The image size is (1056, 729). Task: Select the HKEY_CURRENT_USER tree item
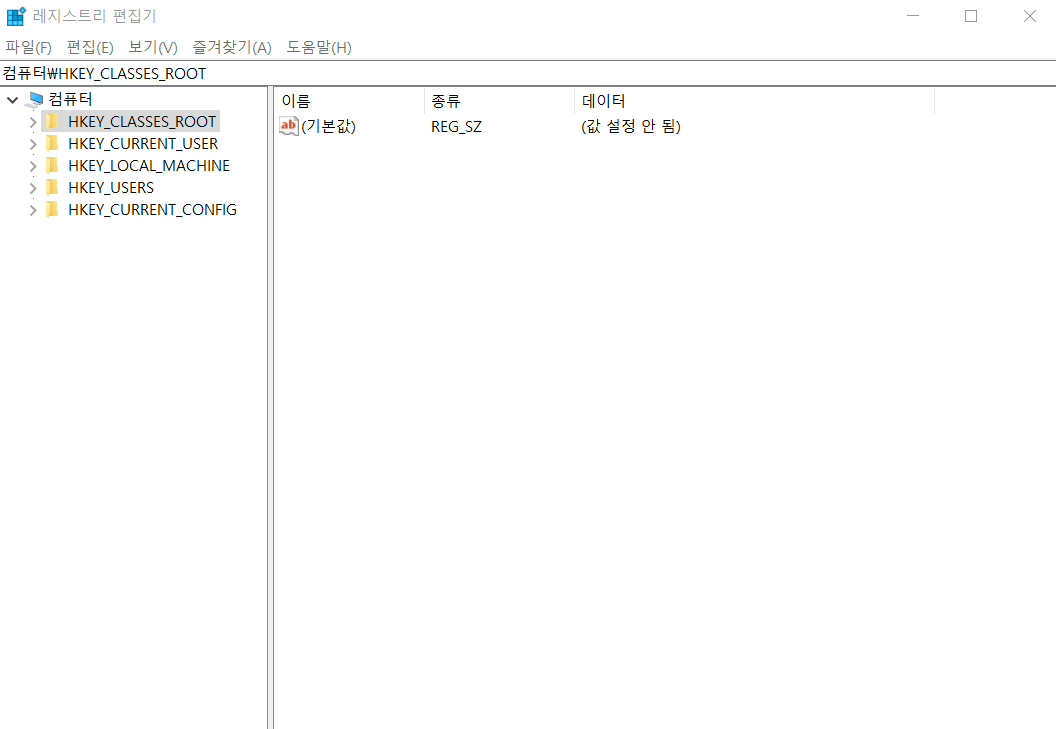[x=143, y=144]
